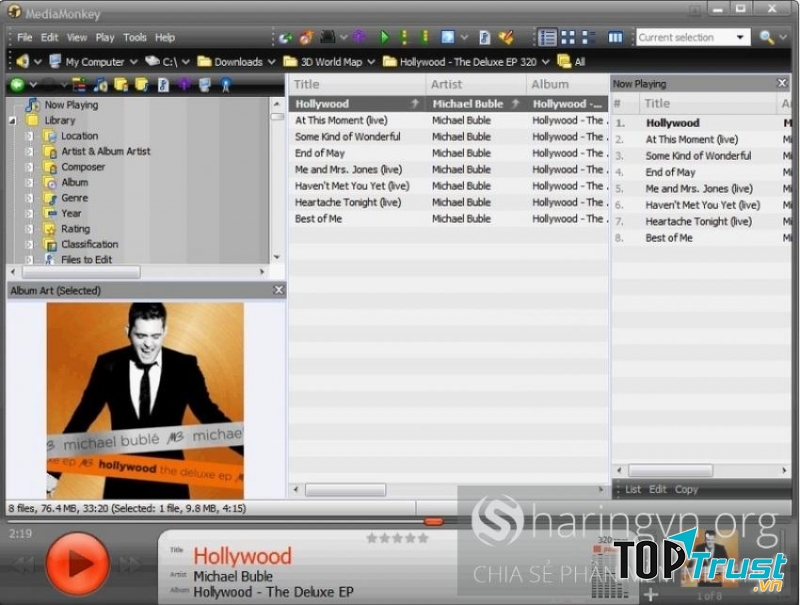The width and height of the screenshot is (800, 605).
Task: Click the green Back arrow button
Action: tap(17, 85)
